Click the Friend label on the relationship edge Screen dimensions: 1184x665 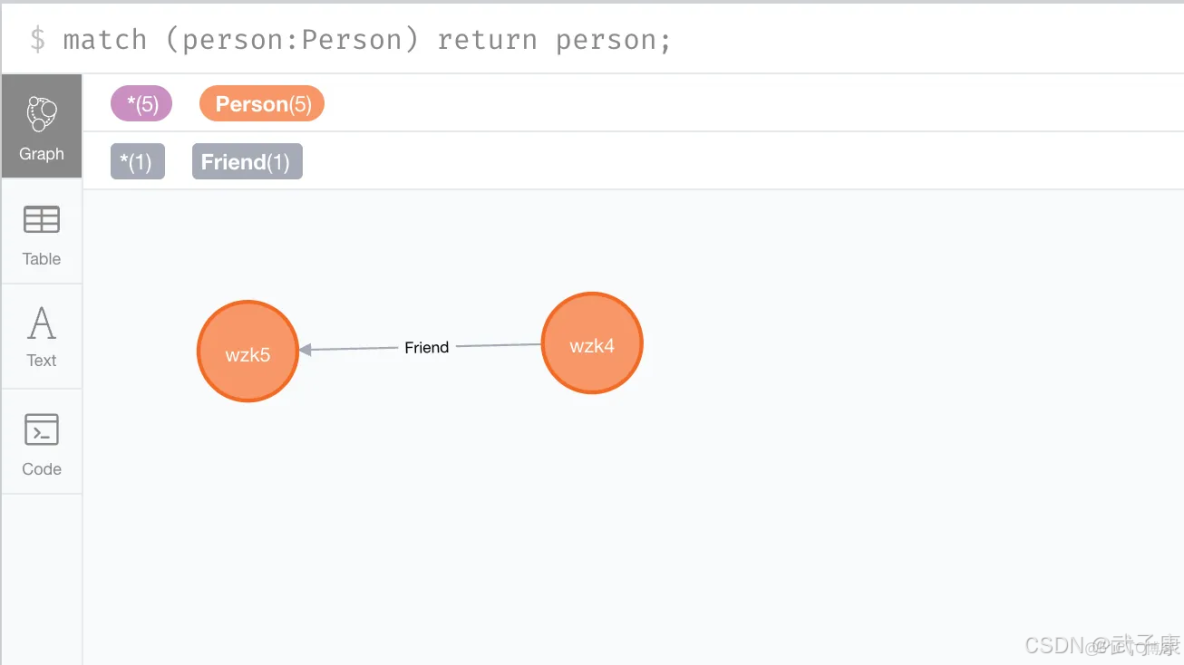(x=427, y=347)
